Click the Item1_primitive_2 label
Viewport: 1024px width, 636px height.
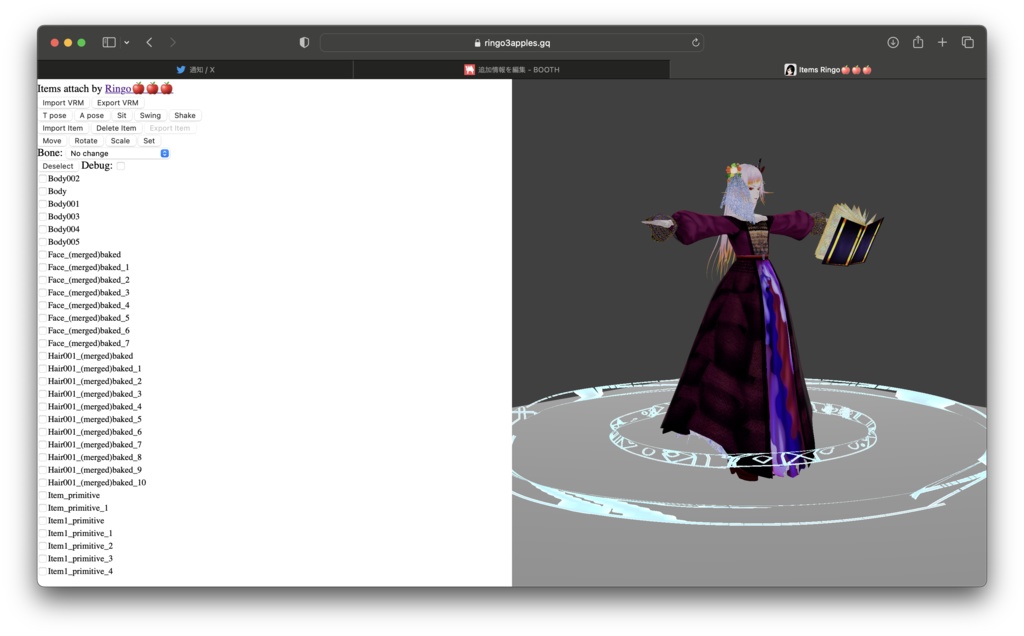(80, 546)
